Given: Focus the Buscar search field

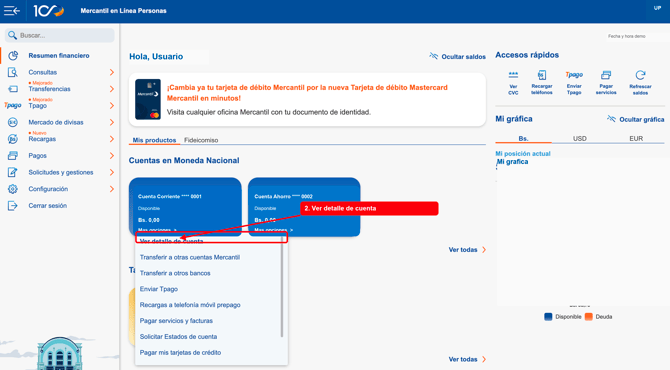Looking at the screenshot, I should click(x=60, y=35).
